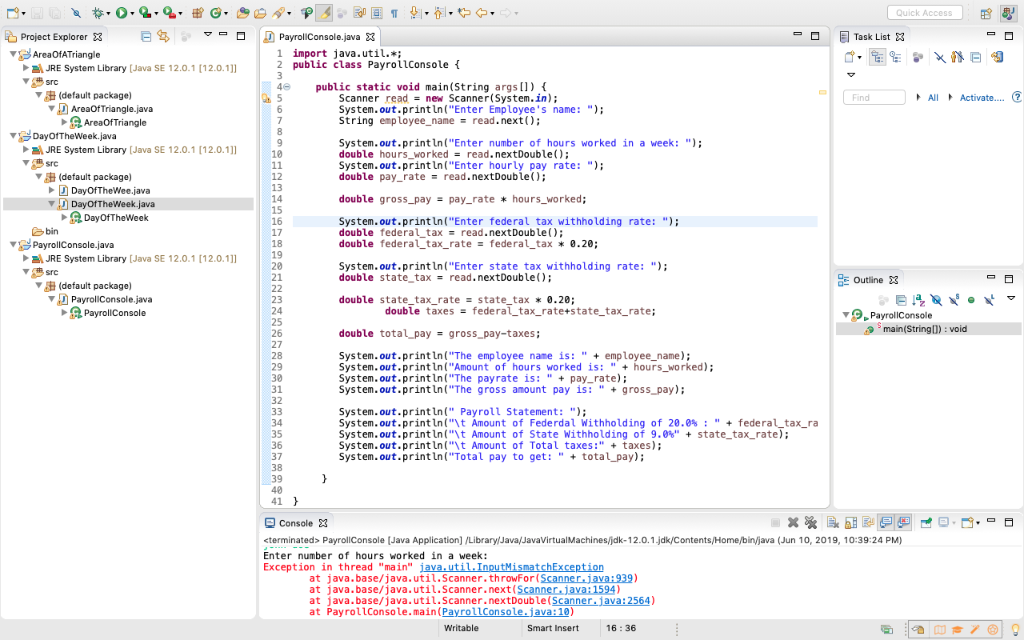
Task: Select the Console tab
Action: click(294, 523)
